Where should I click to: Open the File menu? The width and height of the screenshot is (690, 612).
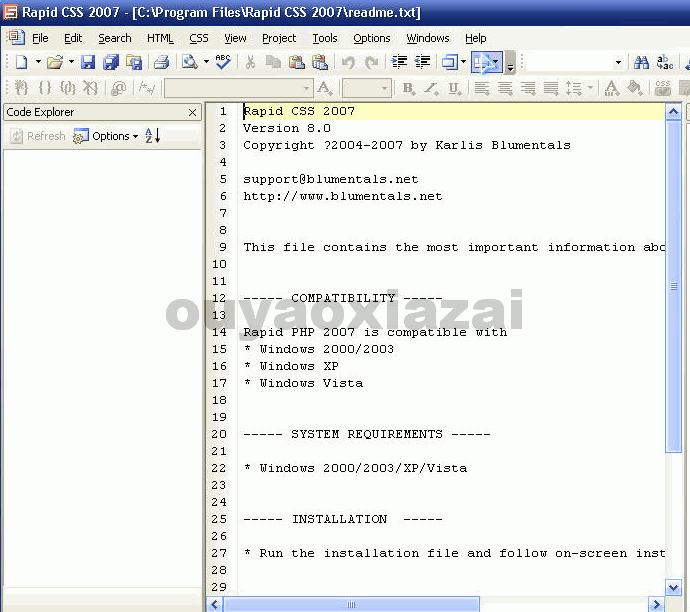(40, 38)
